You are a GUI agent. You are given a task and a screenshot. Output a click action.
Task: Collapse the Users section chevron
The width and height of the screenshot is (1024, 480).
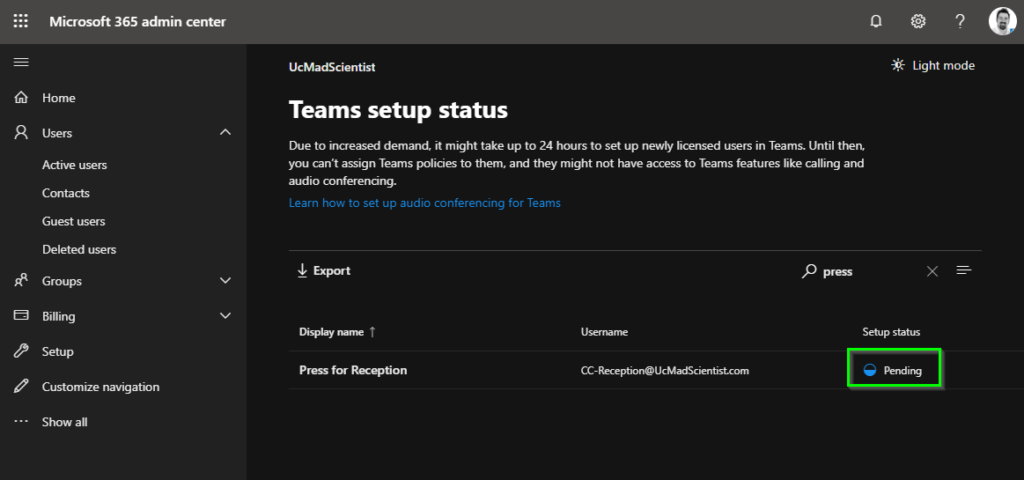point(225,133)
